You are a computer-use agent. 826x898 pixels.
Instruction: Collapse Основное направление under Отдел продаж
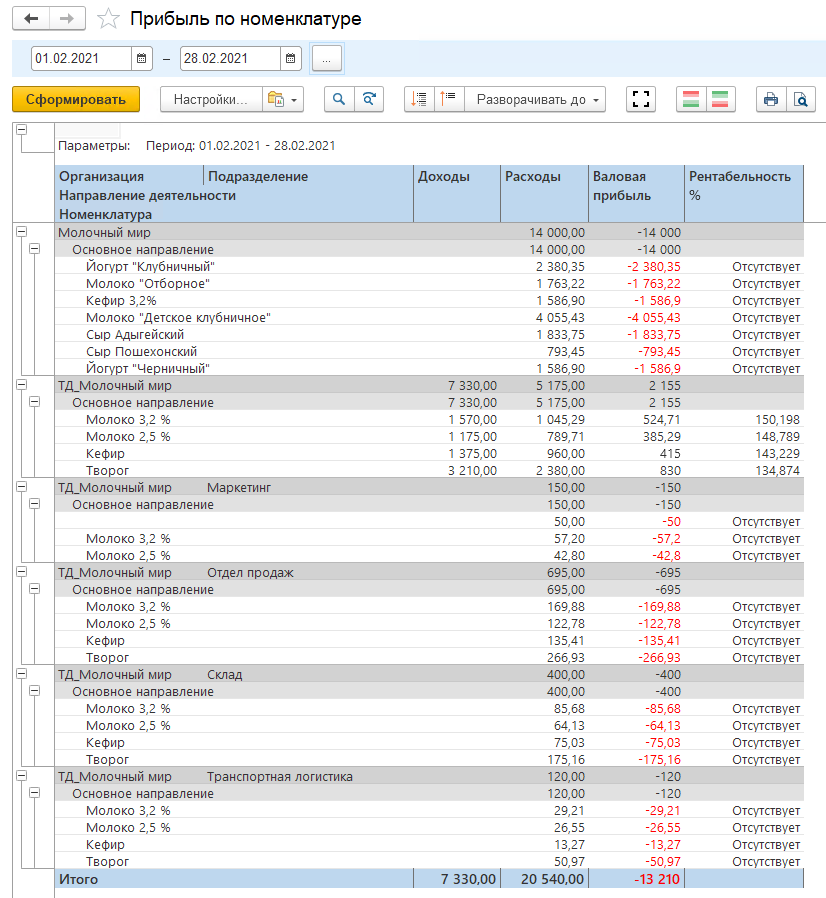click(35, 589)
